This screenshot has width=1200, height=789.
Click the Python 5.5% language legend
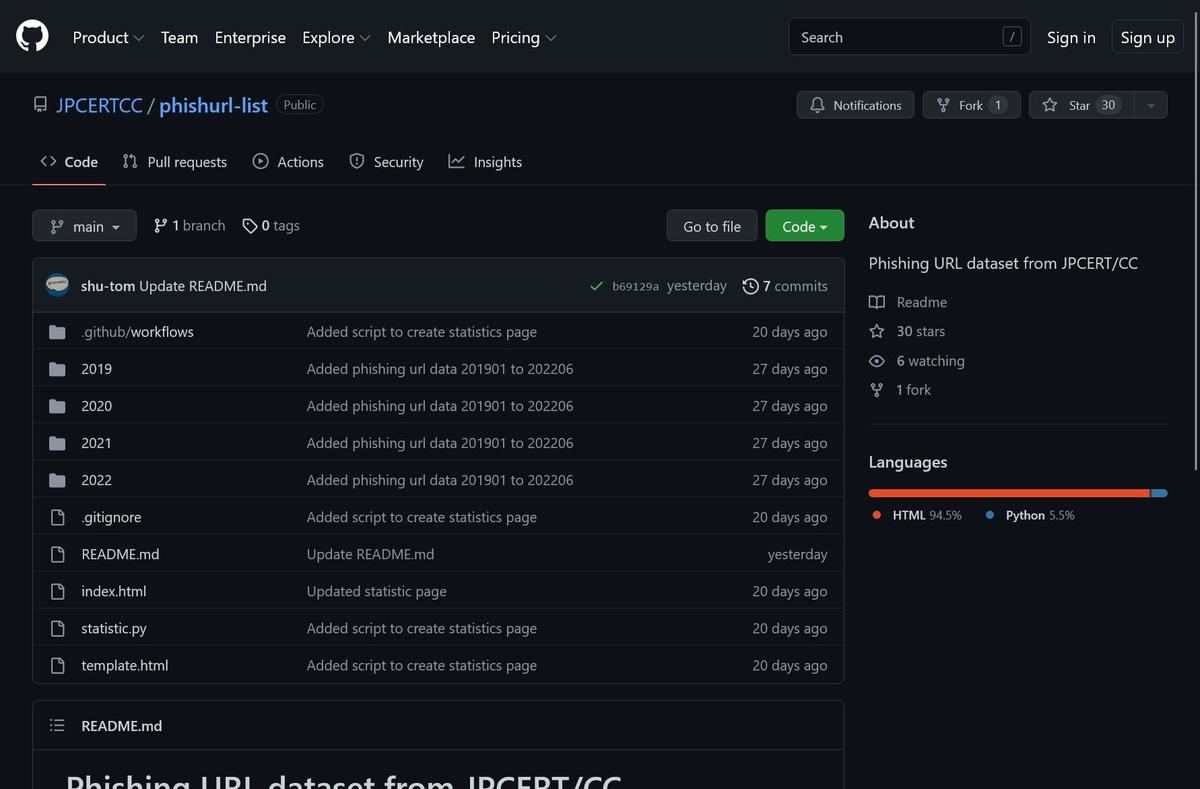(1030, 515)
